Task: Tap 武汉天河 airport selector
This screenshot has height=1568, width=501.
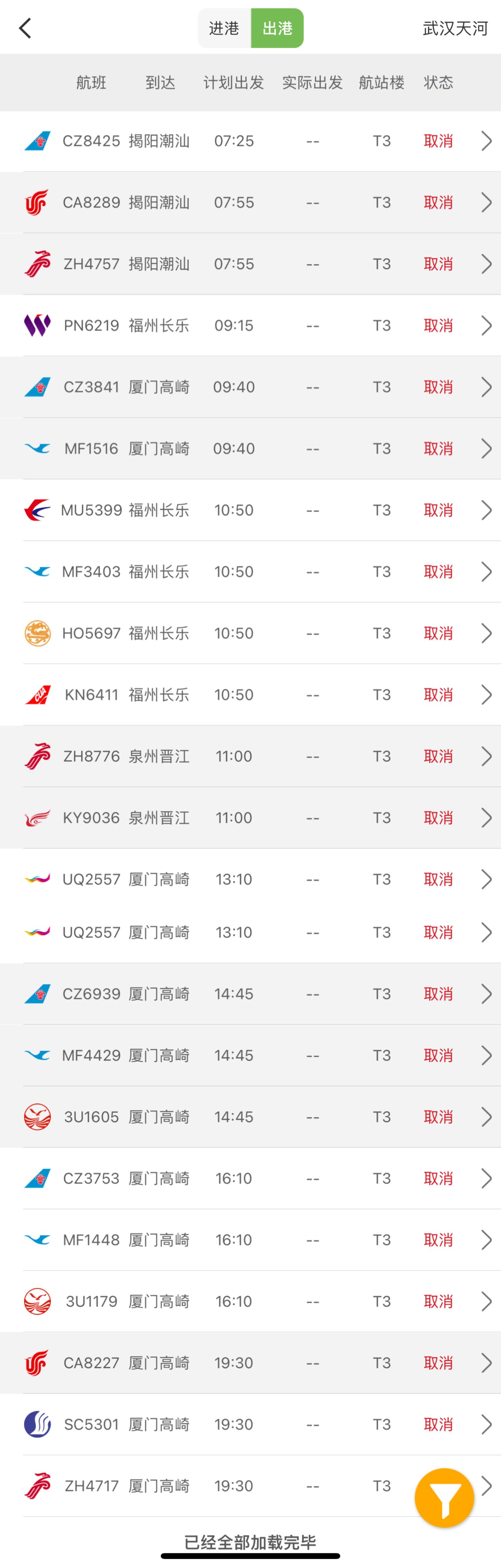Action: [455, 28]
